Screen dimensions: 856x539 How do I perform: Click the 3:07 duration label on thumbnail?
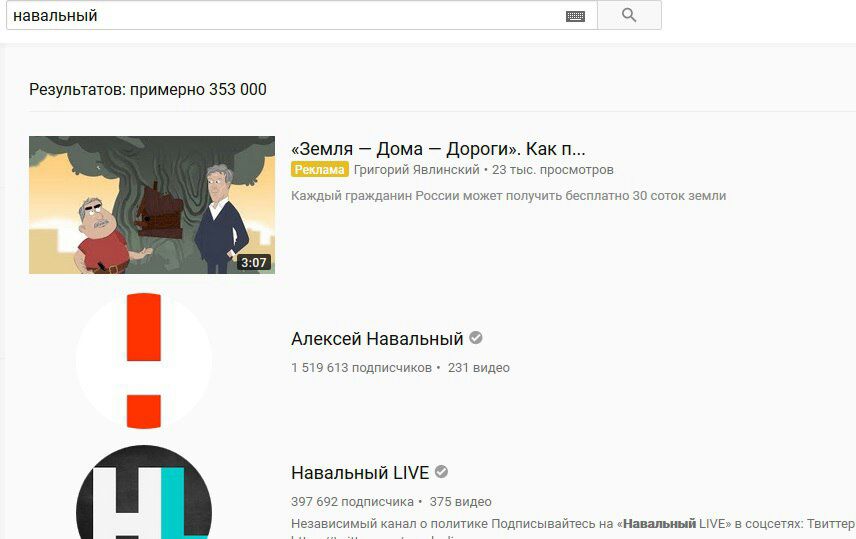[254, 263]
